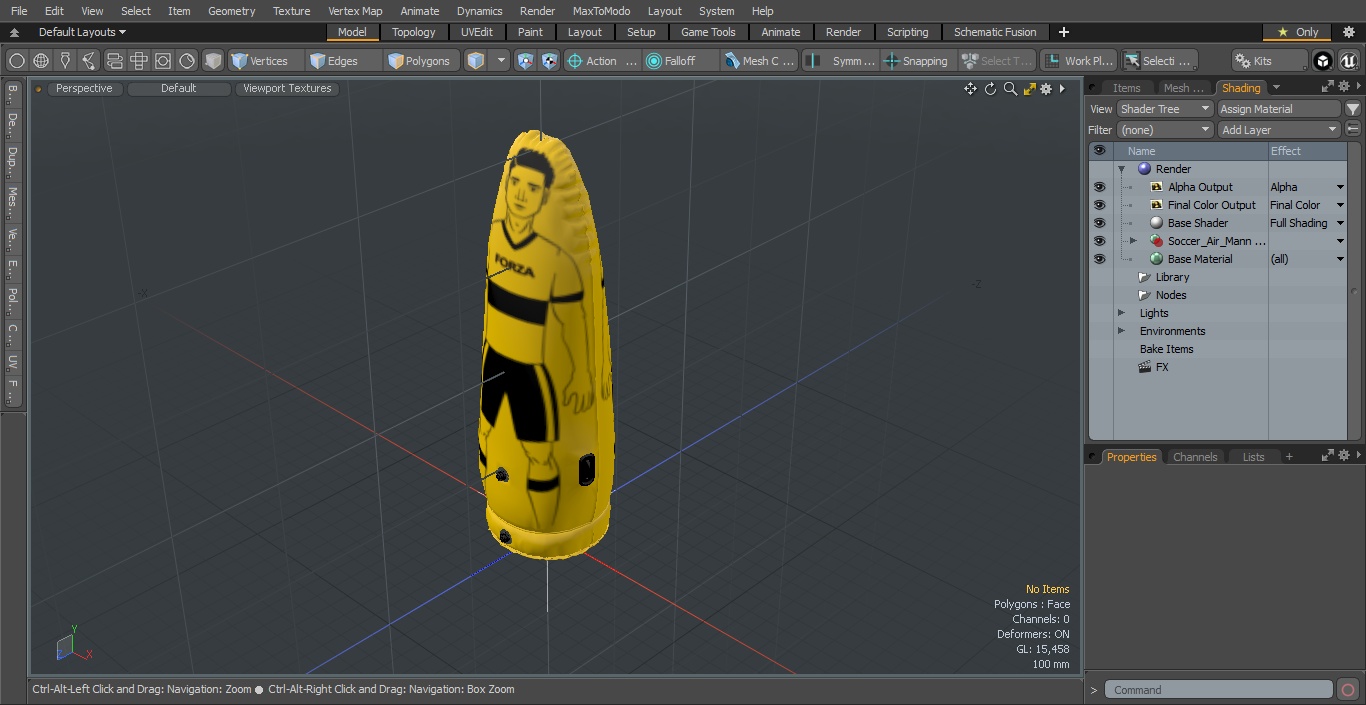1366x705 pixels.
Task: Collapse the Render tree node
Action: (1122, 169)
